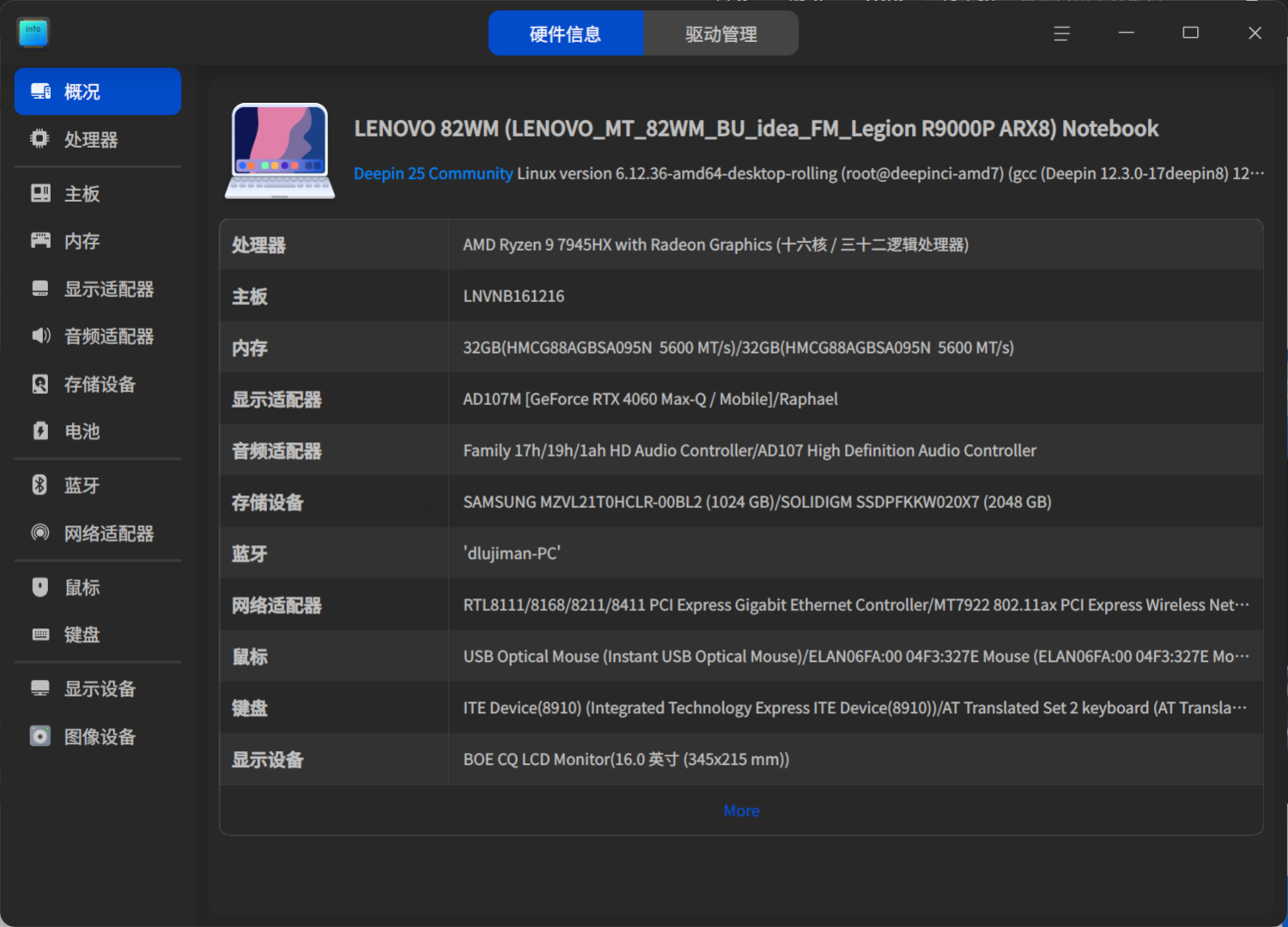Click the 键盘 keyboard icon in sidebar
Screen dimensions: 1288x927
(x=40, y=634)
